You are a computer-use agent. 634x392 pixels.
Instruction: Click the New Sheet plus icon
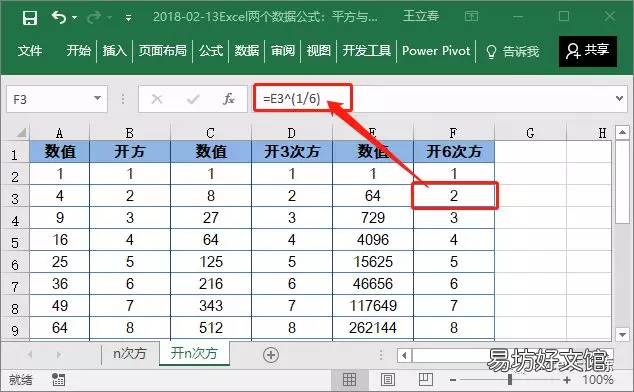point(271,355)
